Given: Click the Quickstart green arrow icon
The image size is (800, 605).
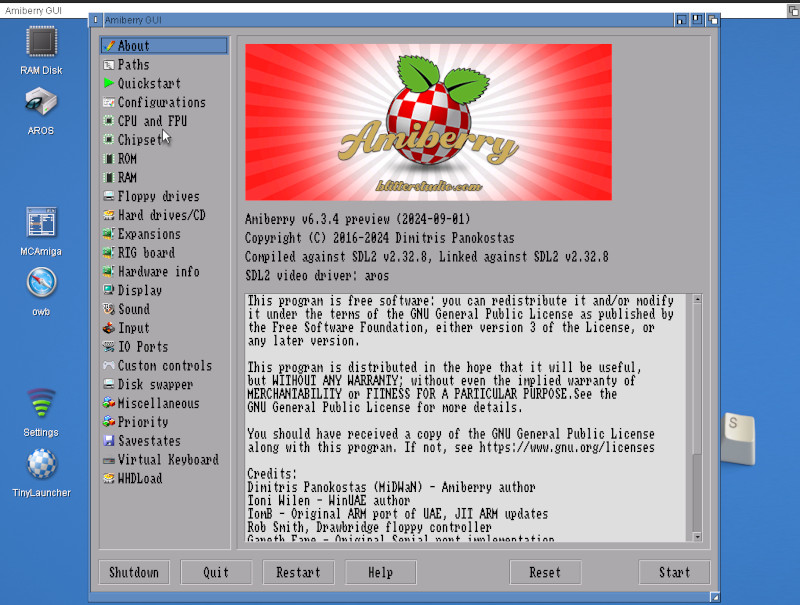Looking at the screenshot, I should click(x=109, y=84).
